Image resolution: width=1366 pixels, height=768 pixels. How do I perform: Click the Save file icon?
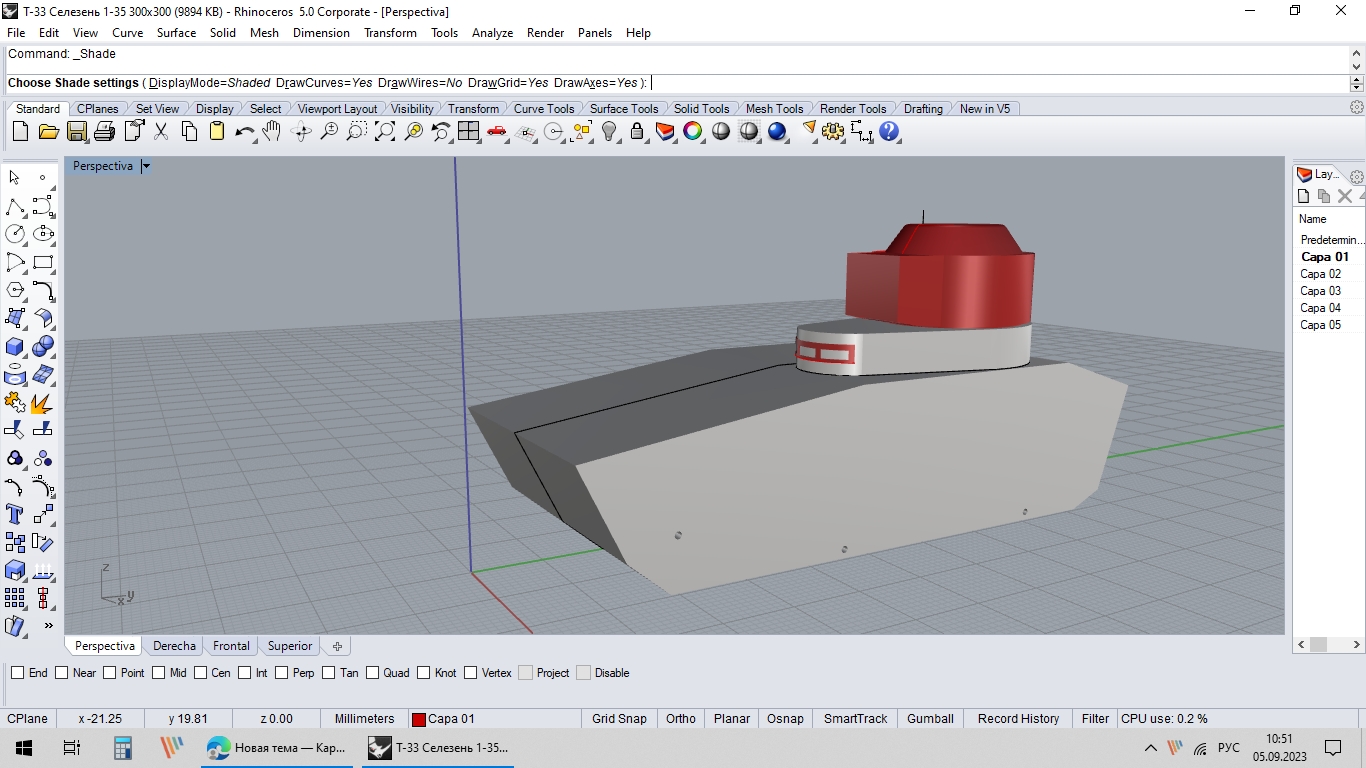coord(77,131)
